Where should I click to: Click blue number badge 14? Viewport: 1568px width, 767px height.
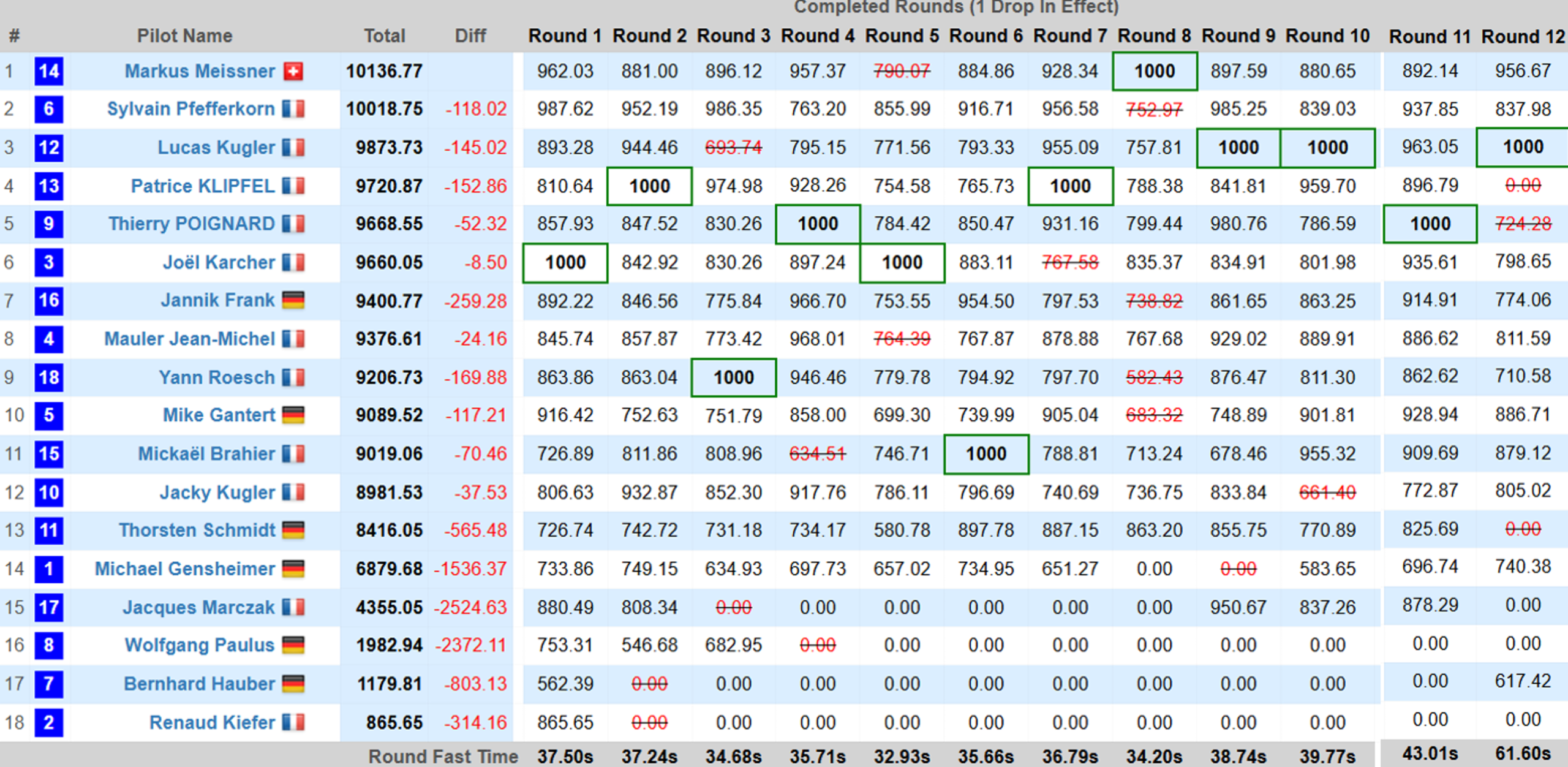[x=49, y=71]
